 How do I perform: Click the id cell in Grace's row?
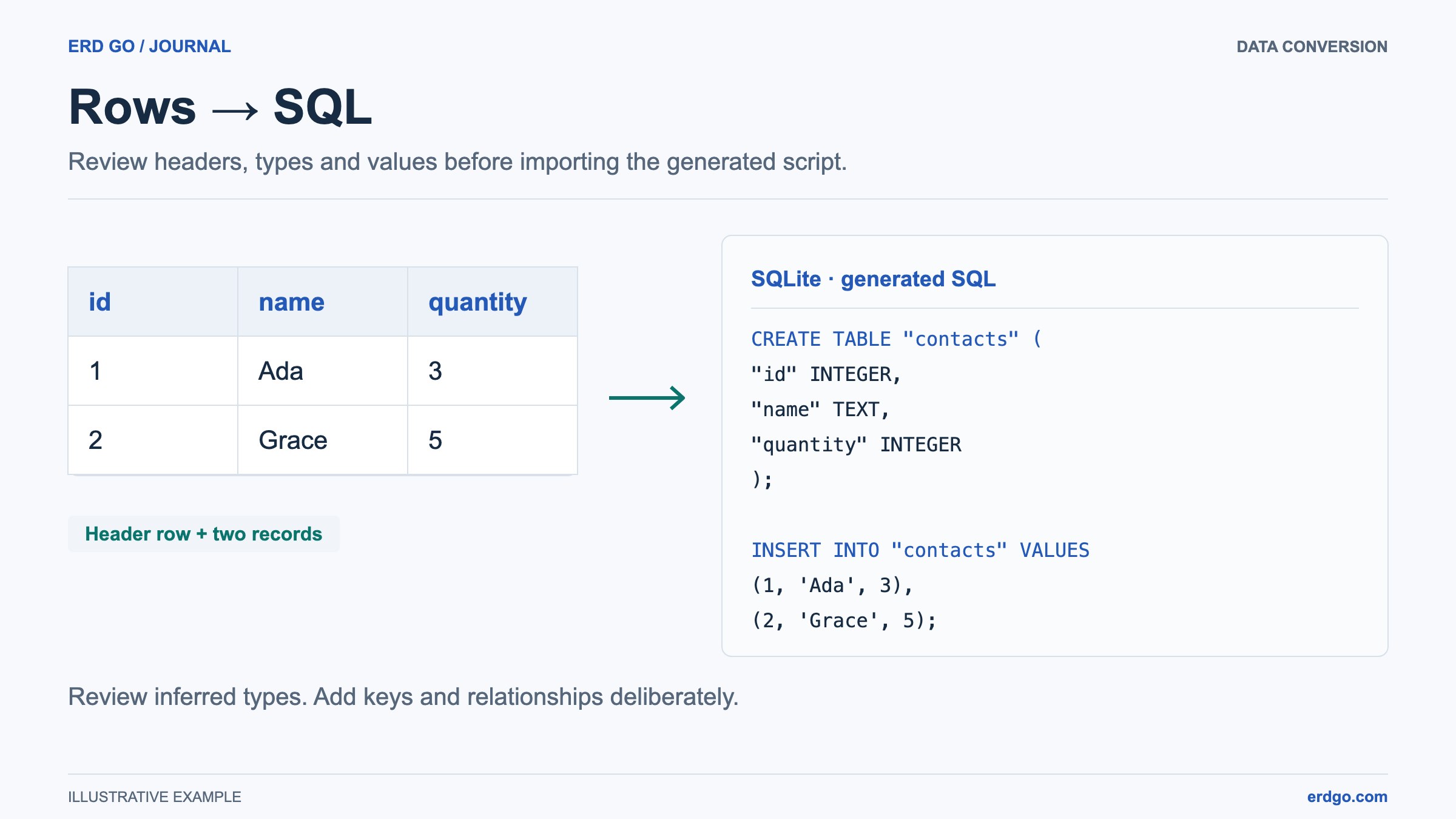pyautogui.click(x=153, y=440)
